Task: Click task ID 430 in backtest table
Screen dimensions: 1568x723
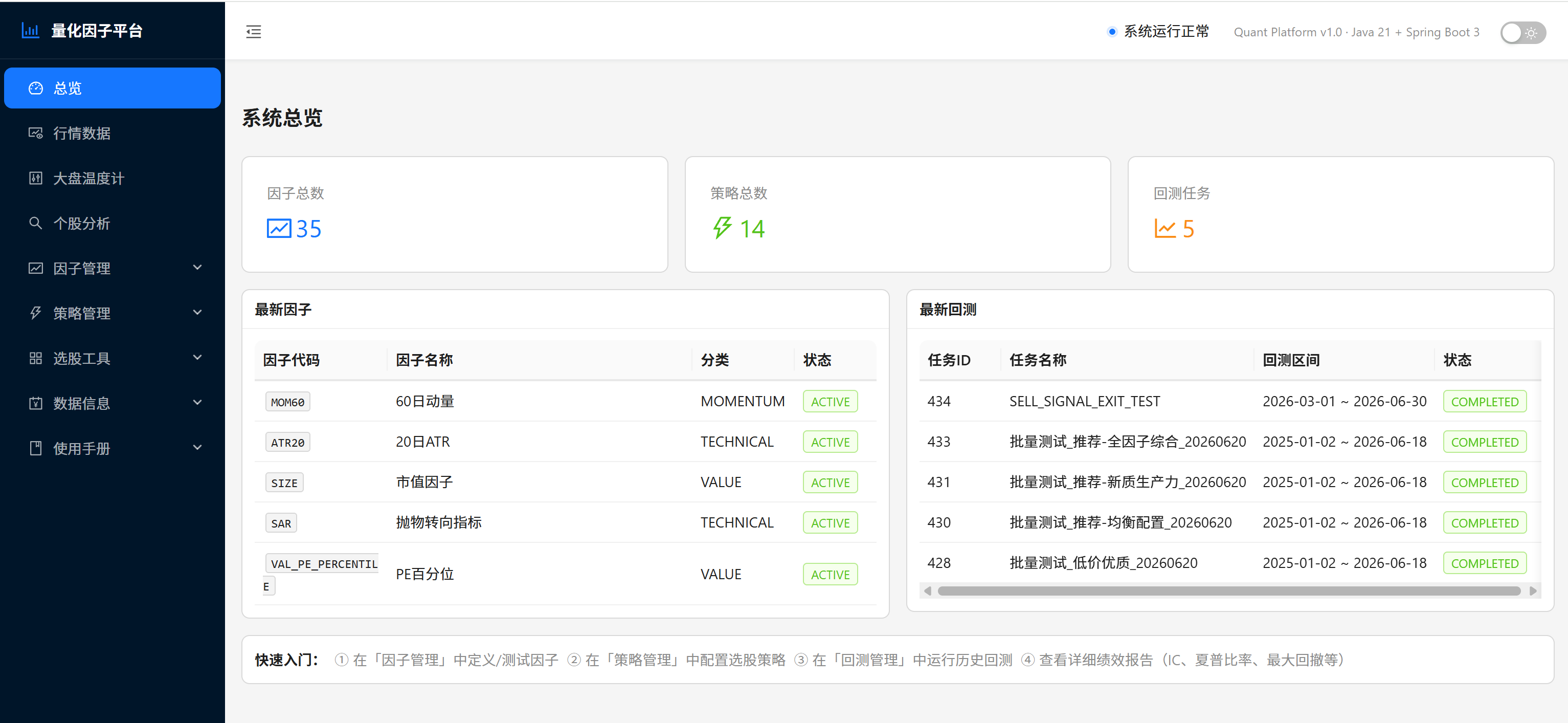Action: (938, 522)
